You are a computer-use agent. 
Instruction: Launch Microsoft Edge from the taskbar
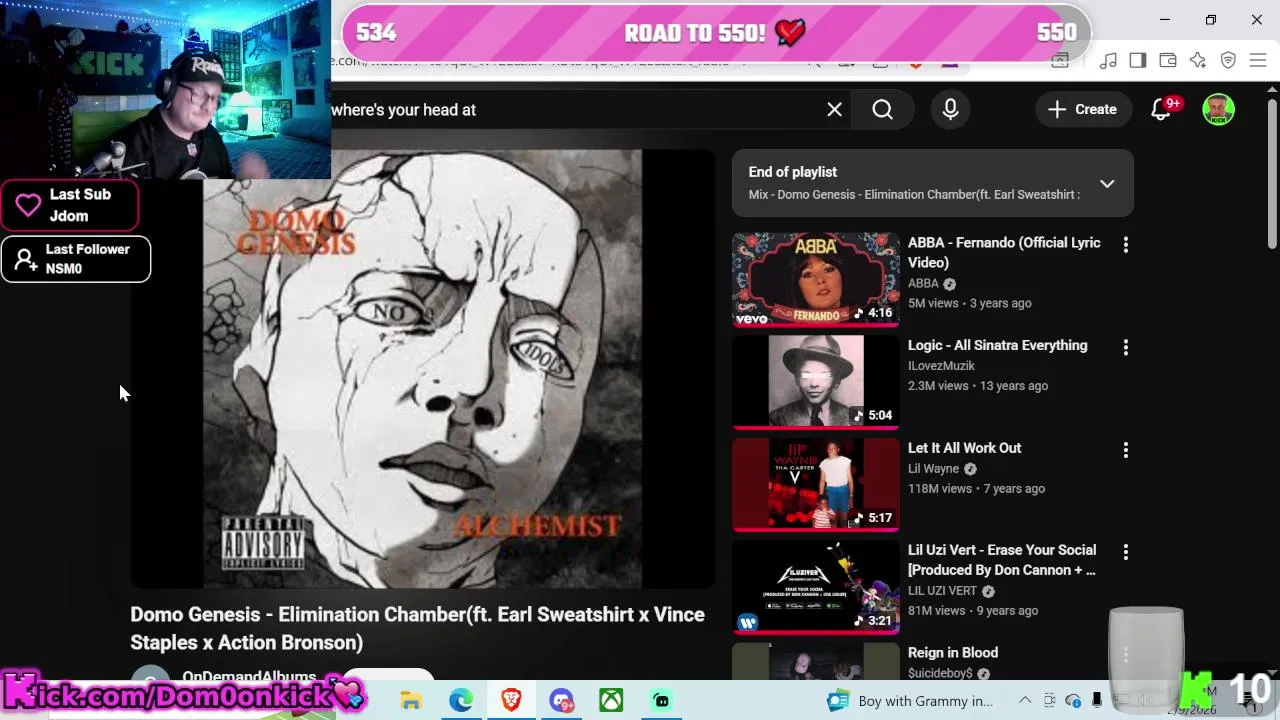461,701
